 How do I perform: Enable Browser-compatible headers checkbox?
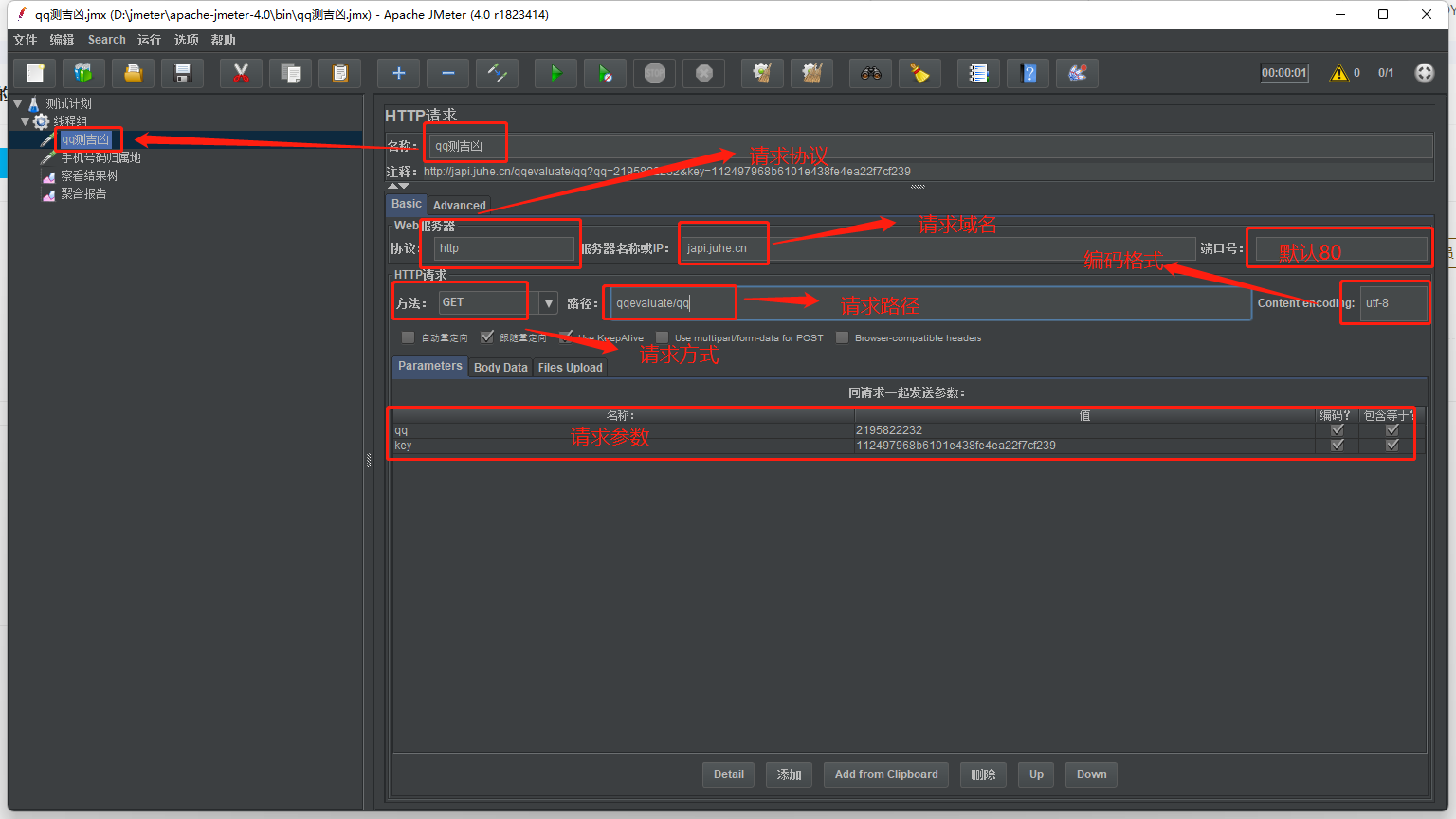pos(842,337)
